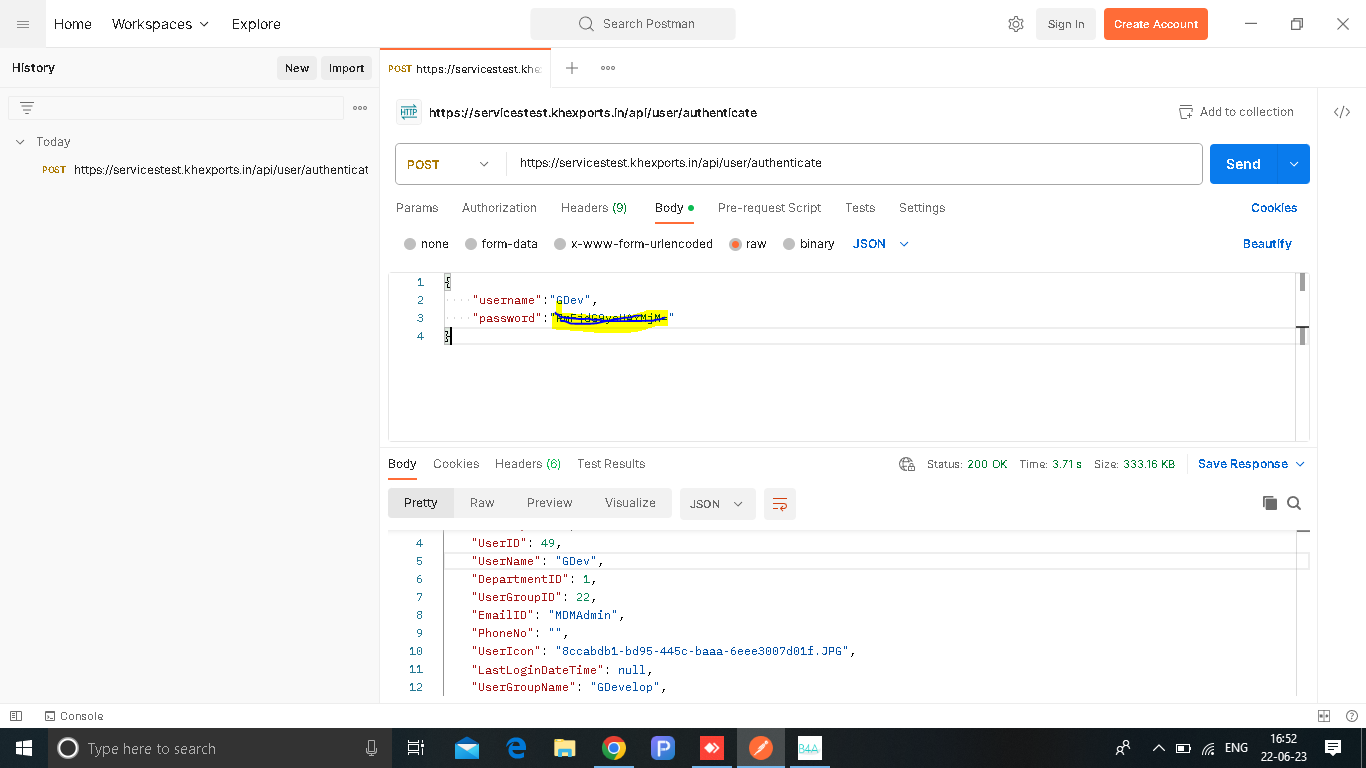Launch the Mail app from the taskbar

coord(466,748)
